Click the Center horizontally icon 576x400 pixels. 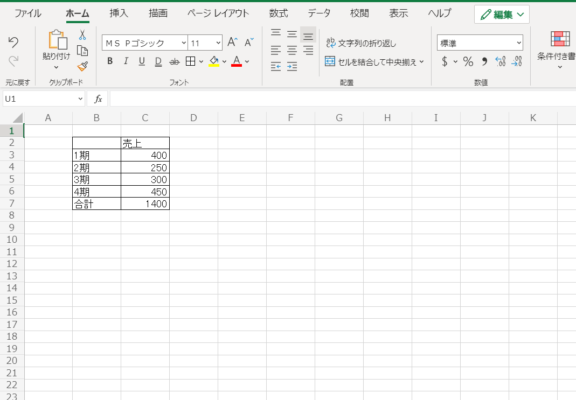(x=292, y=50)
